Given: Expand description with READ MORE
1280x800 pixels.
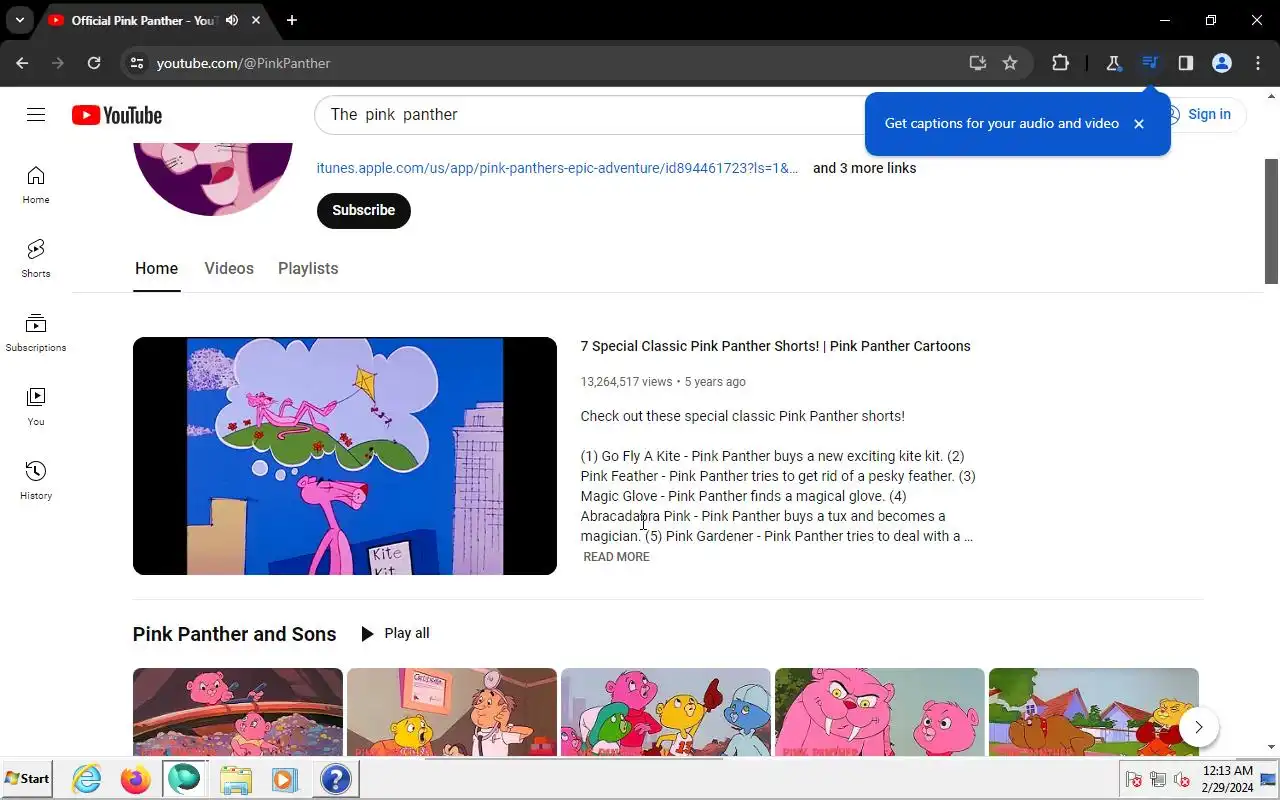Looking at the screenshot, I should 616,557.
